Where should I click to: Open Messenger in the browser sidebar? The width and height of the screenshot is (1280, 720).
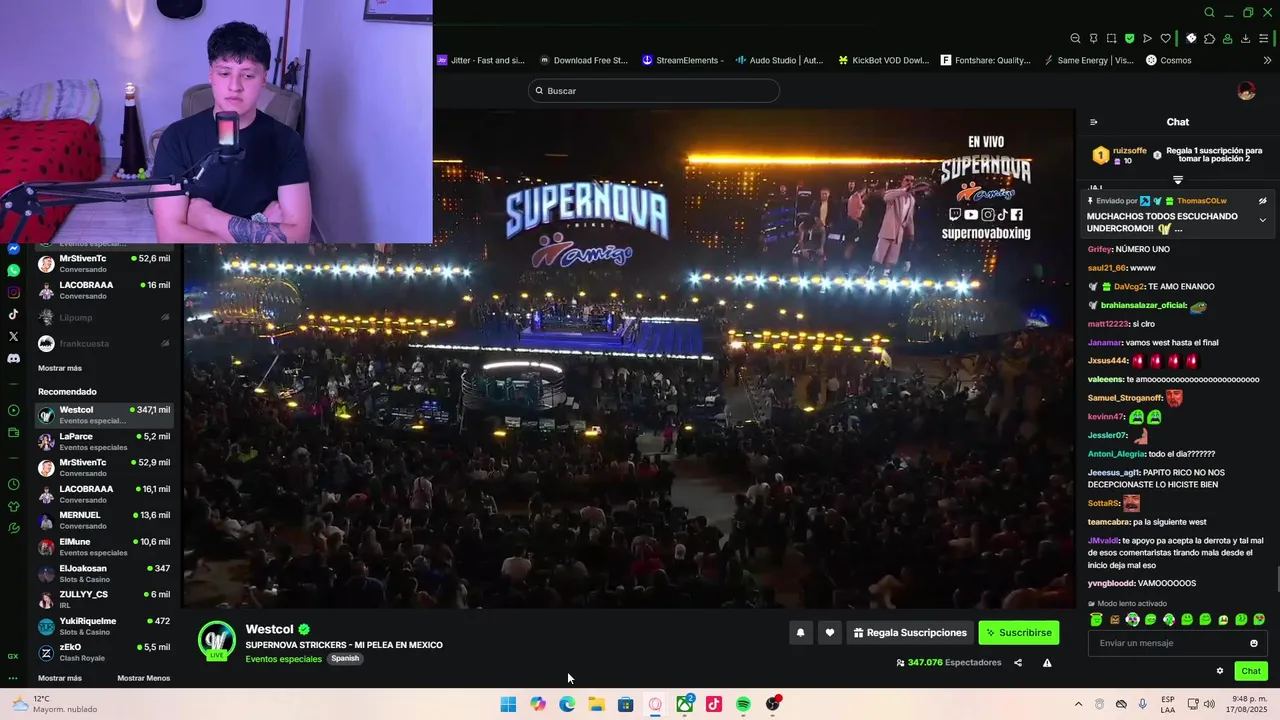click(13, 248)
